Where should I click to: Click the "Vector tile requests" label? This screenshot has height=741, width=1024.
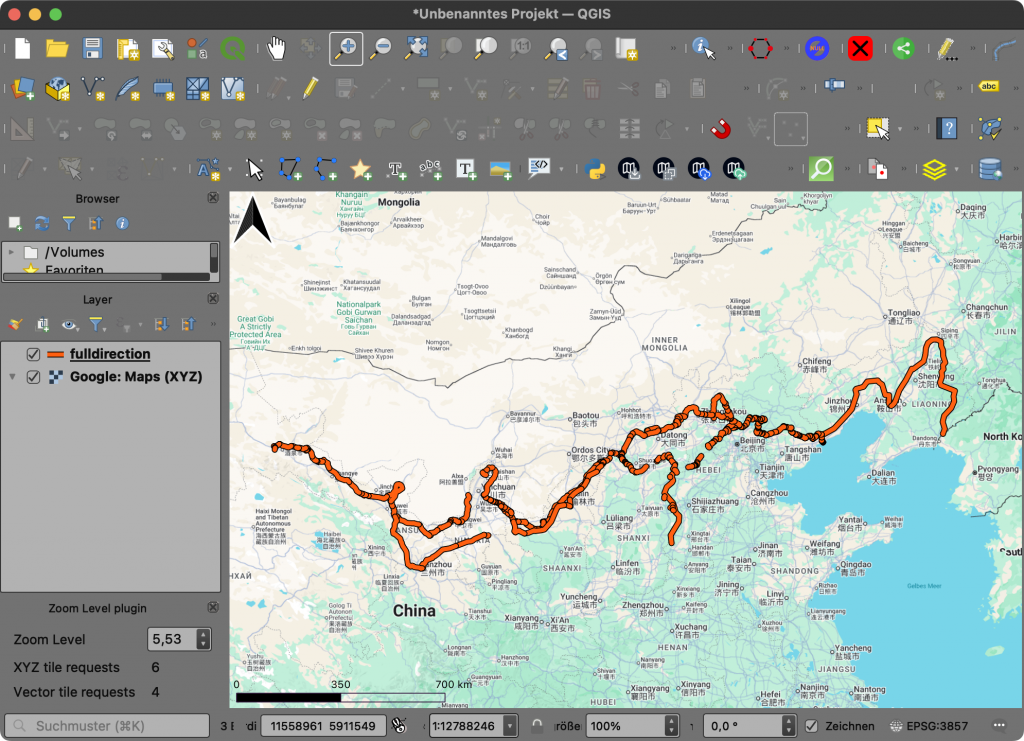click(x=74, y=692)
